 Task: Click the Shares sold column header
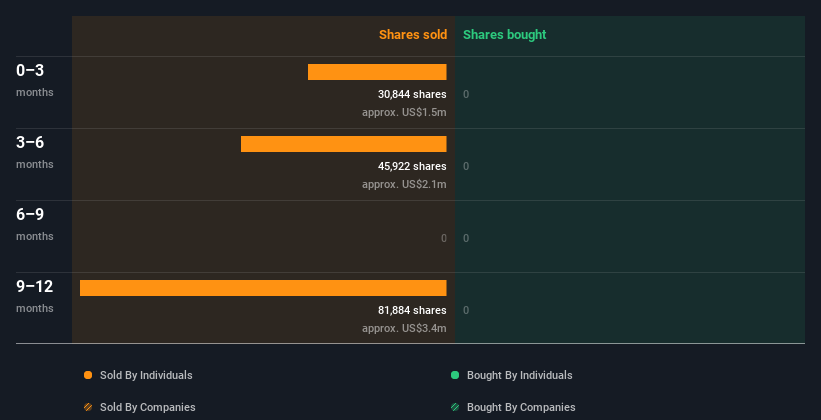413,35
